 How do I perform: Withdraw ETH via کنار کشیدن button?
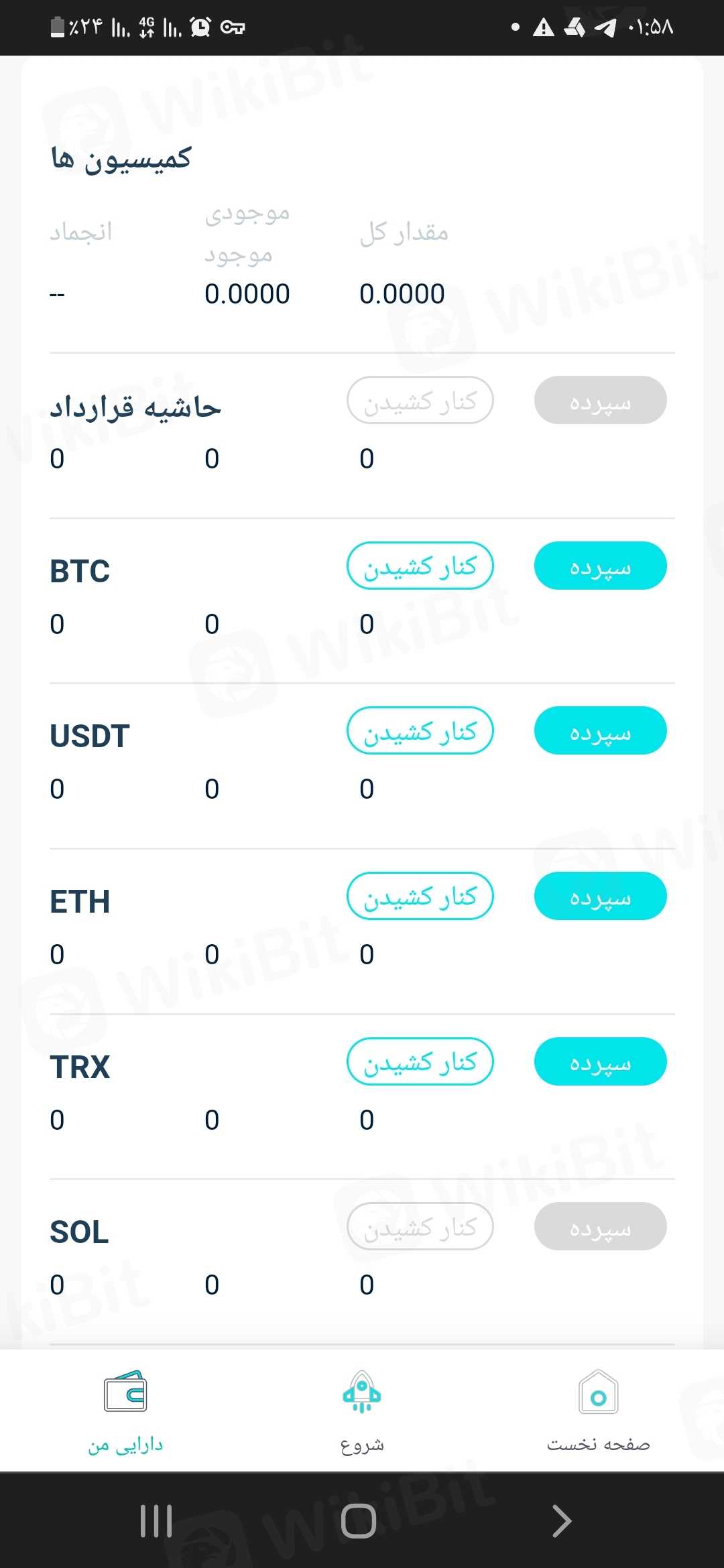(420, 897)
